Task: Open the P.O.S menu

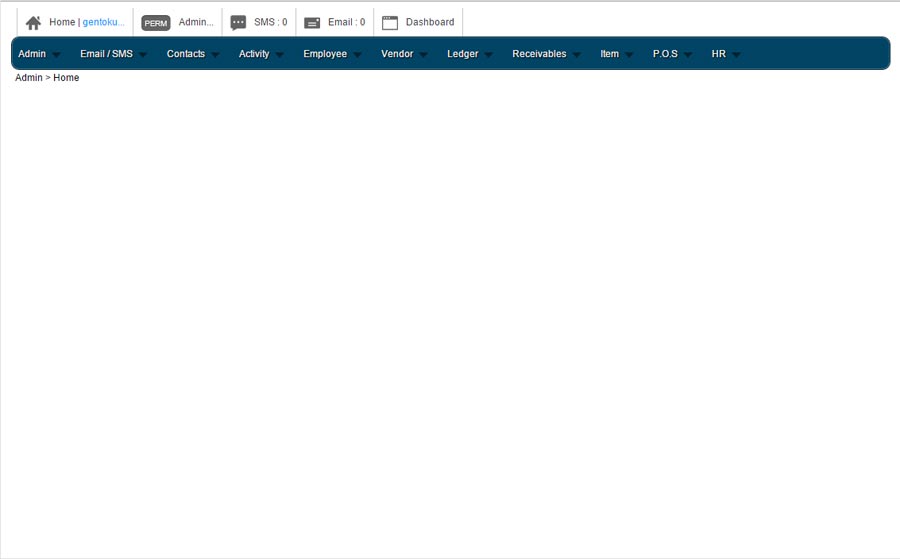Action: 665,53
